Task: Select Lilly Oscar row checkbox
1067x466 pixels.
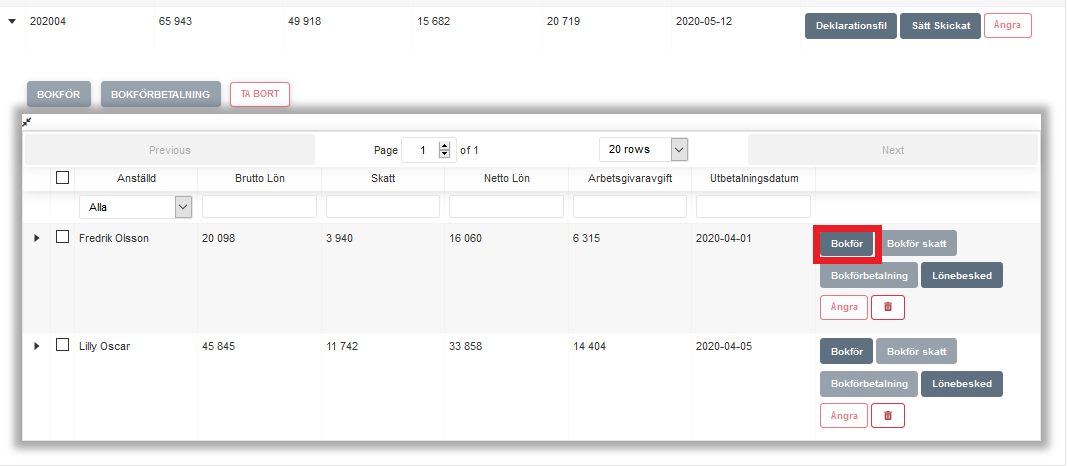Action: click(x=63, y=346)
